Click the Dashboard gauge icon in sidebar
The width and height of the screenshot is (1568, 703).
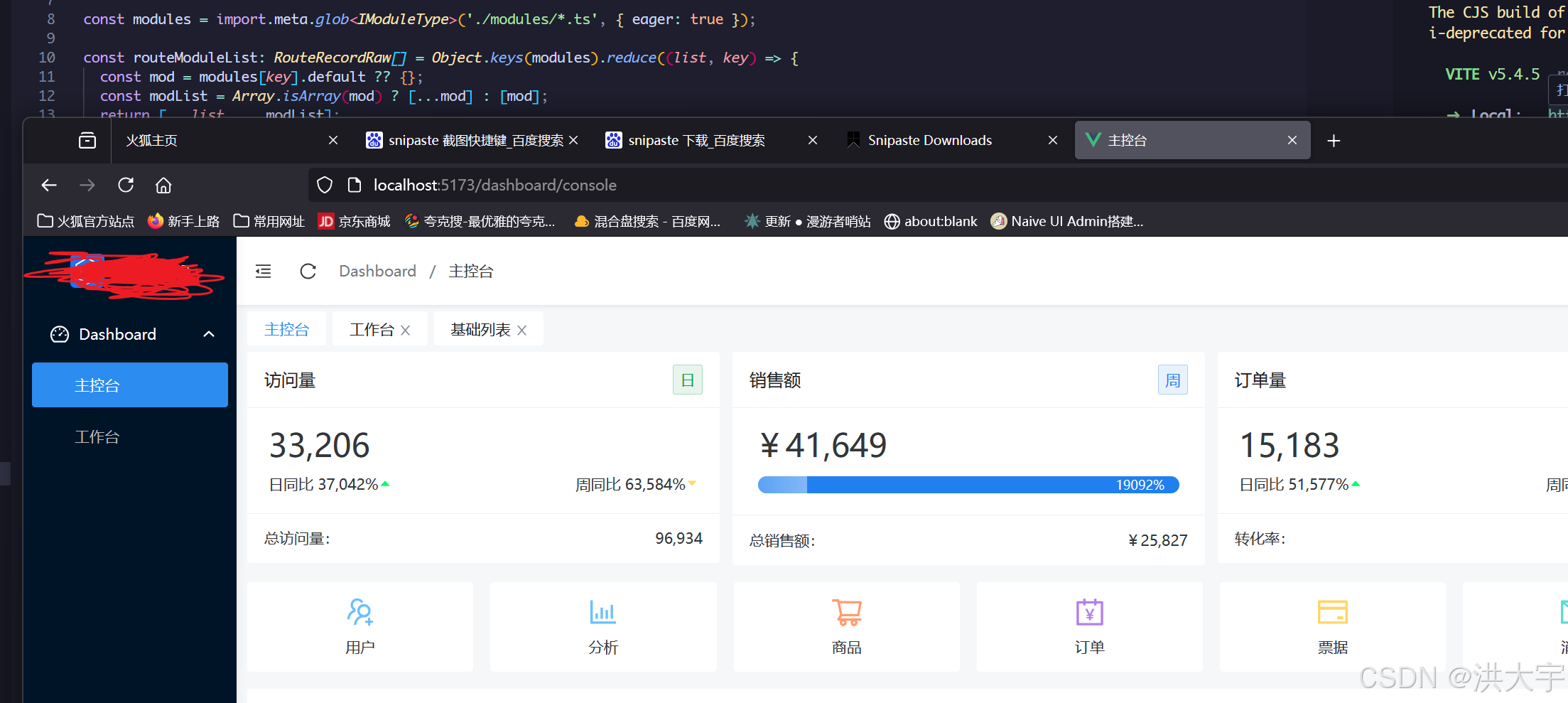tap(60, 334)
